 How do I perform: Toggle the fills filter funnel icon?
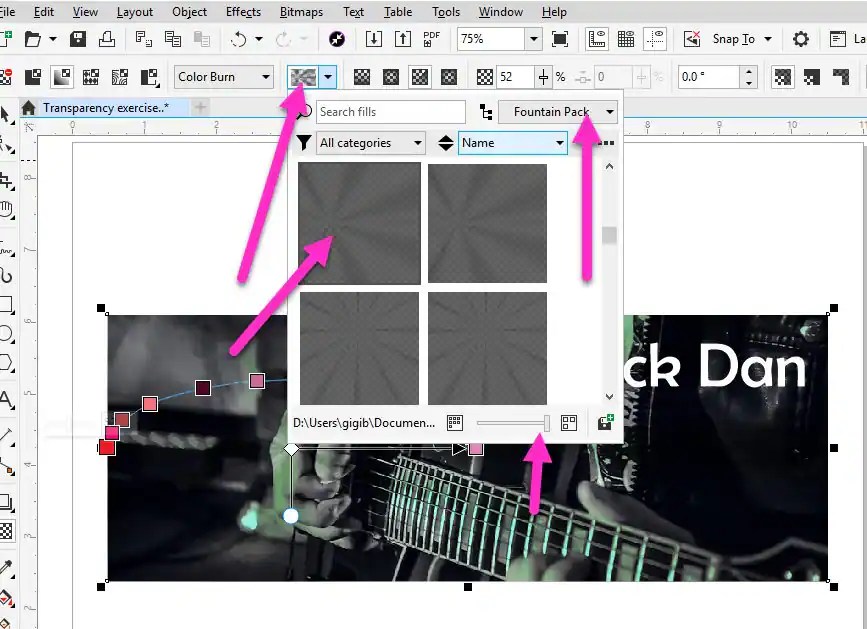click(303, 143)
